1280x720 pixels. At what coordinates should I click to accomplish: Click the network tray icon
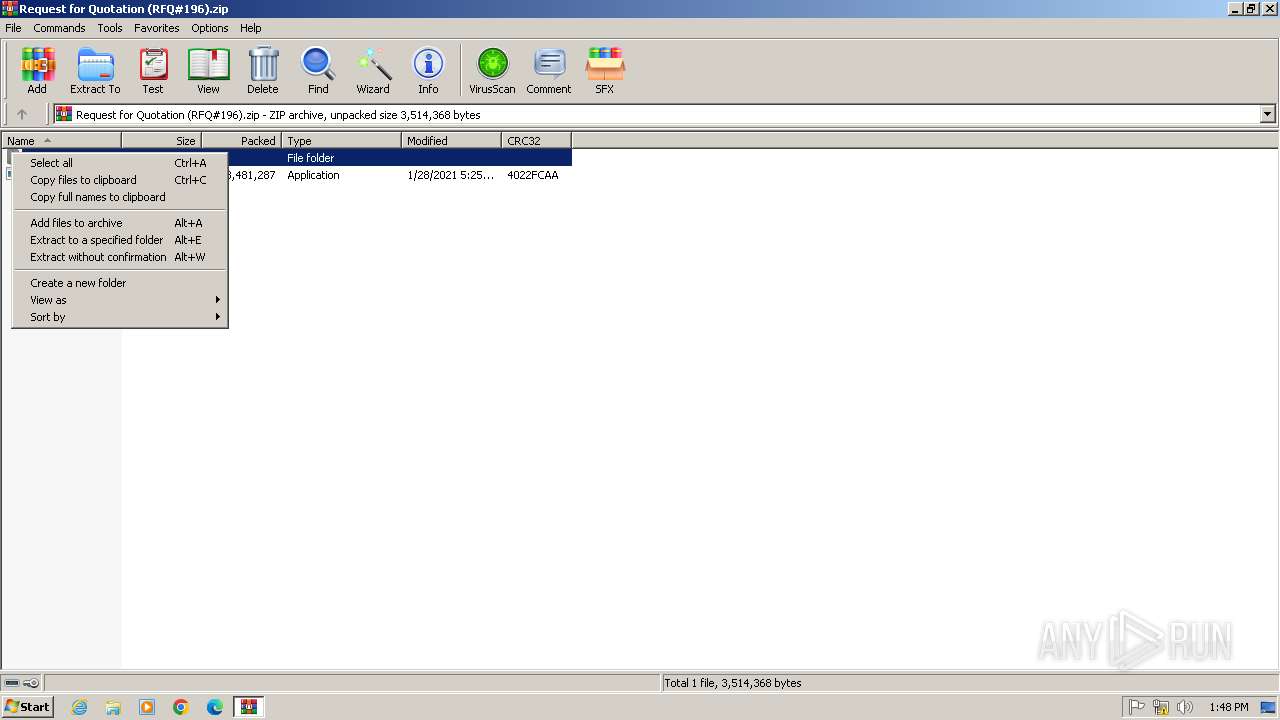(1161, 707)
